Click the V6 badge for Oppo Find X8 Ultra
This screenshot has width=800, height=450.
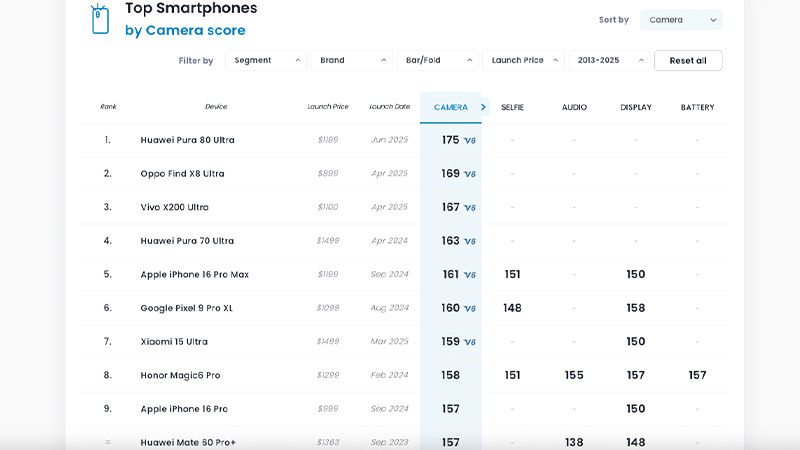pos(470,174)
